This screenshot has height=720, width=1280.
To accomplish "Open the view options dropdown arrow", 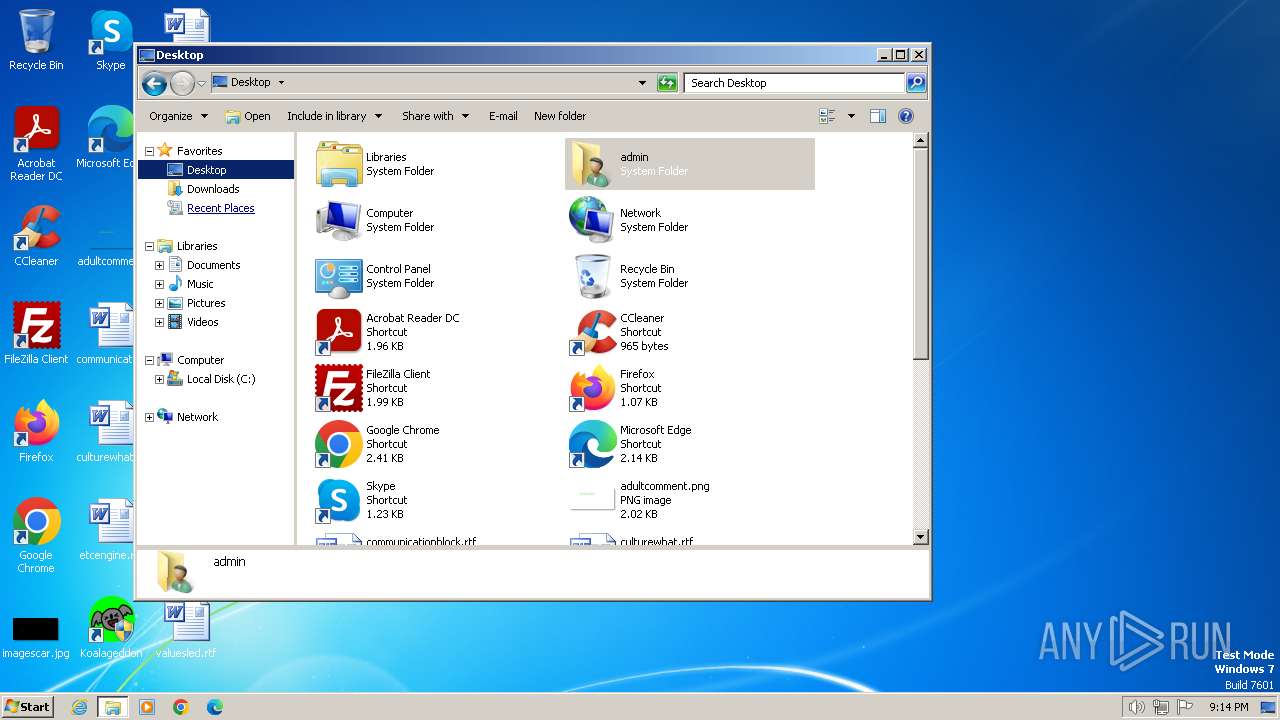I will (x=851, y=116).
